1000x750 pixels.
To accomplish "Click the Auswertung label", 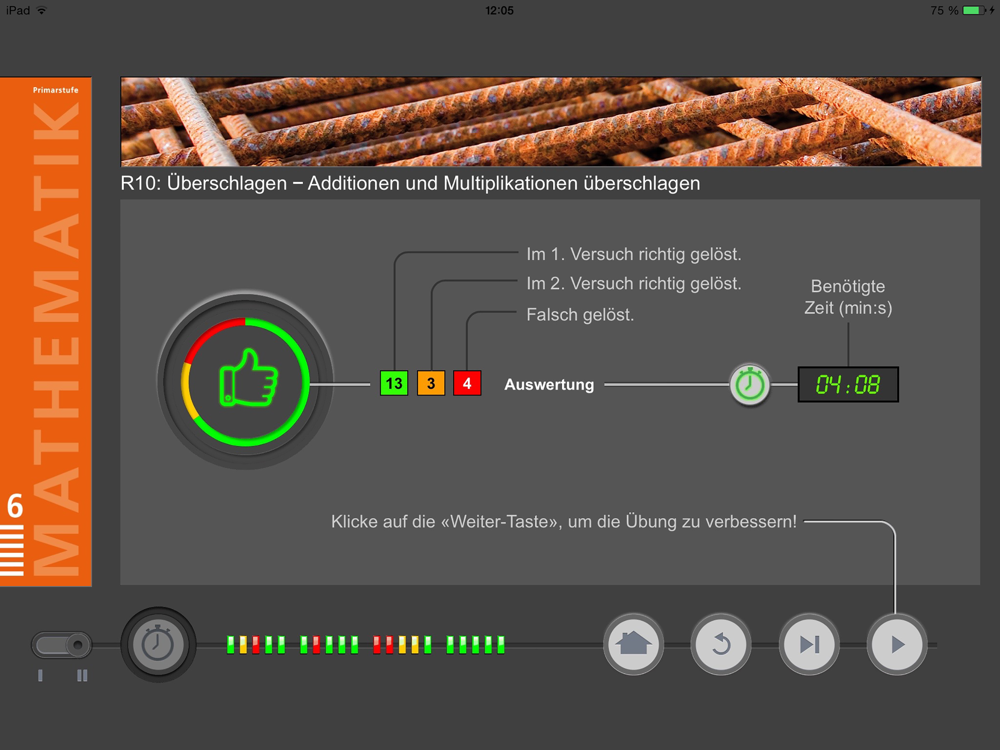I will pyautogui.click(x=549, y=385).
